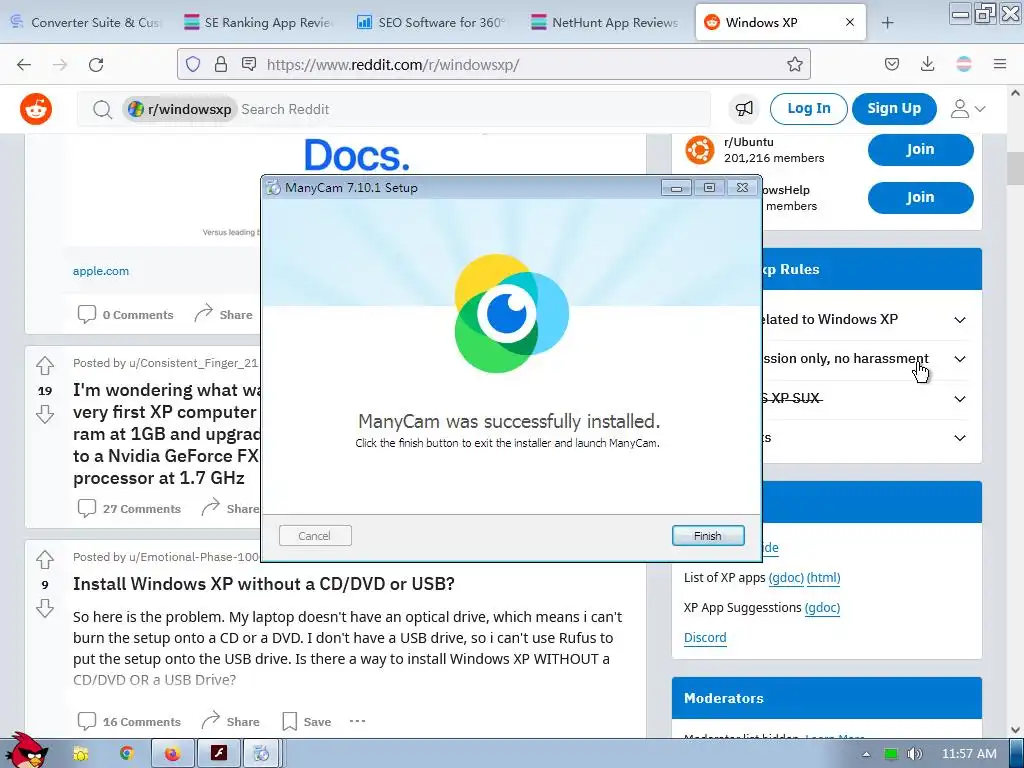Open the apple.com ad link

(101, 271)
